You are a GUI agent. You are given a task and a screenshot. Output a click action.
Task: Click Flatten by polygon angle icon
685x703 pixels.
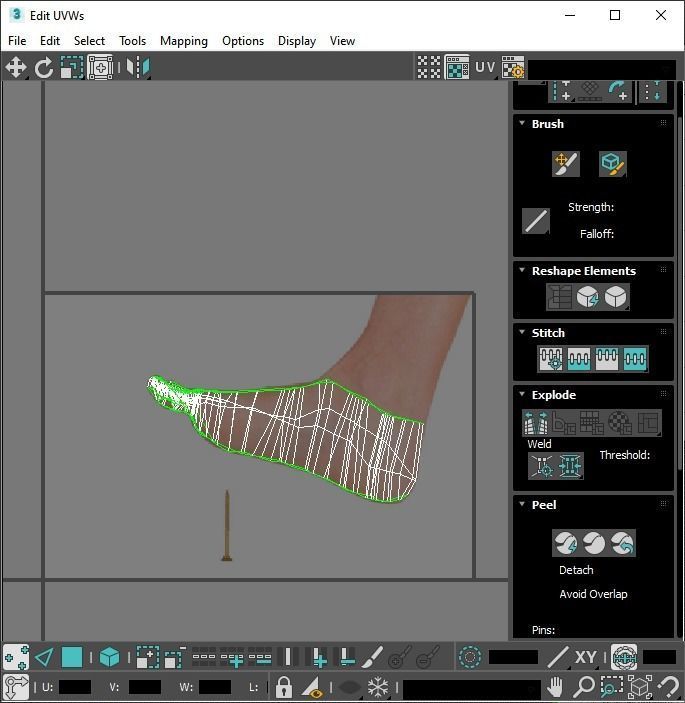pos(564,422)
